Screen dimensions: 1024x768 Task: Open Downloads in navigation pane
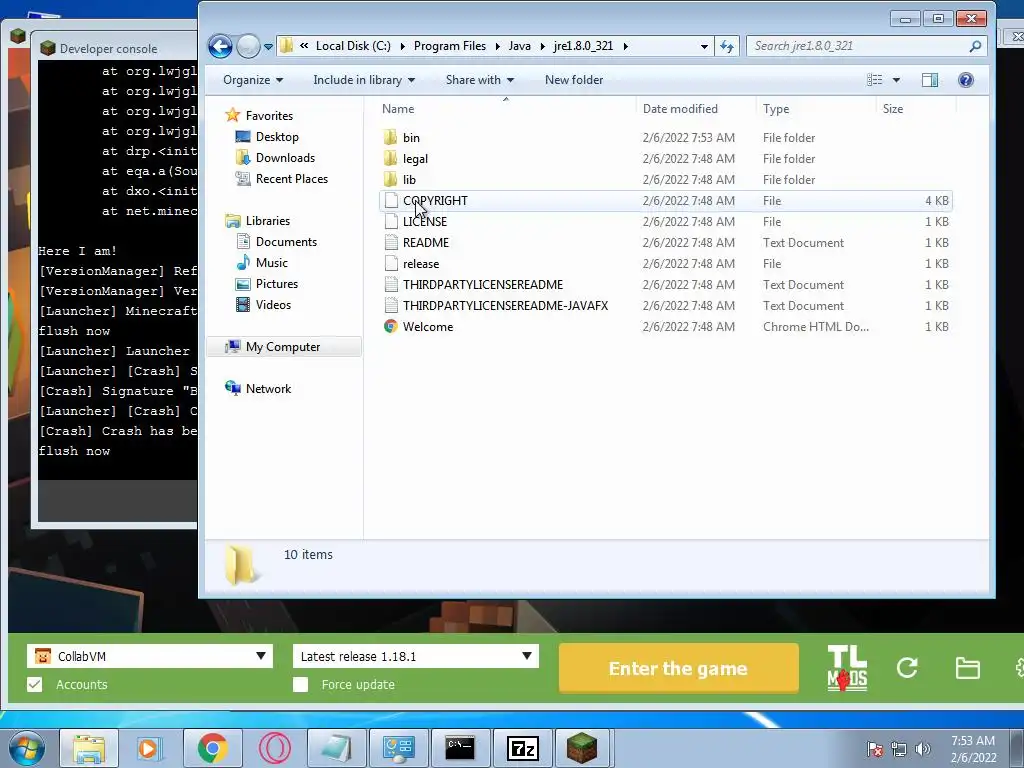click(x=275, y=157)
